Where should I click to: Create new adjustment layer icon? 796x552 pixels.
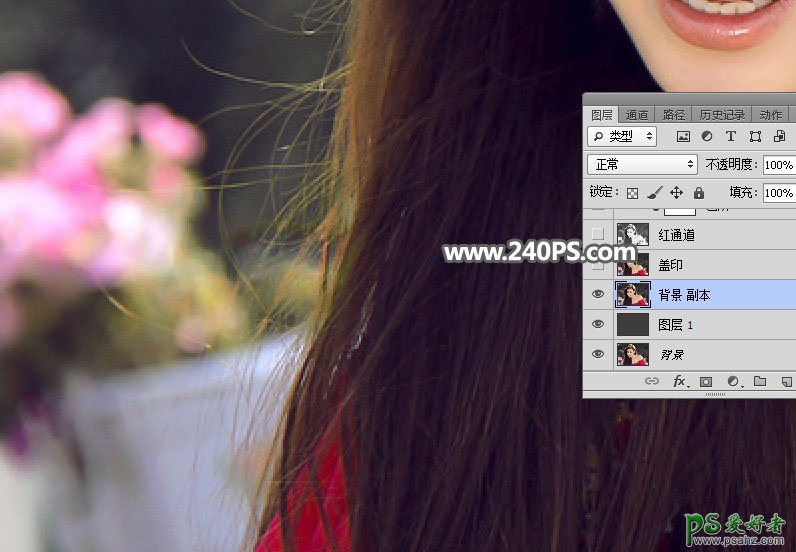pyautogui.click(x=733, y=381)
